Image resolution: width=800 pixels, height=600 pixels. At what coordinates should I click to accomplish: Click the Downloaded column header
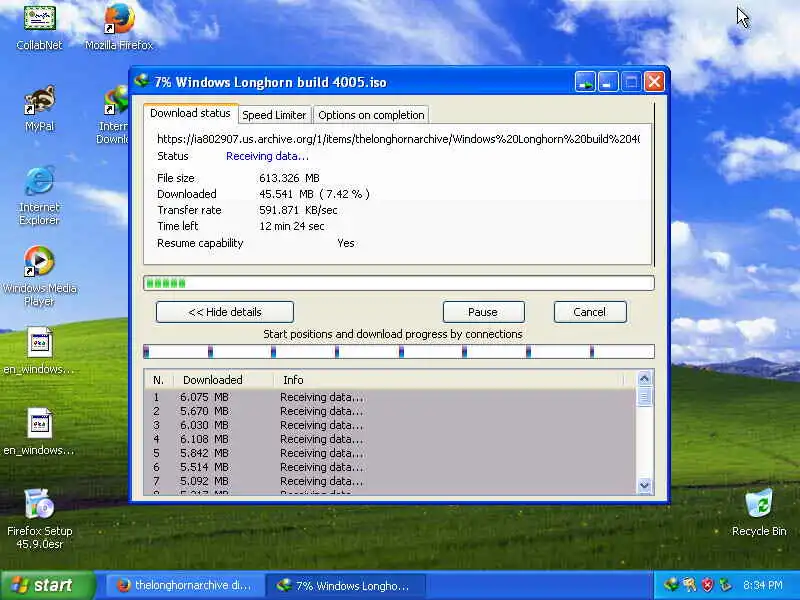223,380
